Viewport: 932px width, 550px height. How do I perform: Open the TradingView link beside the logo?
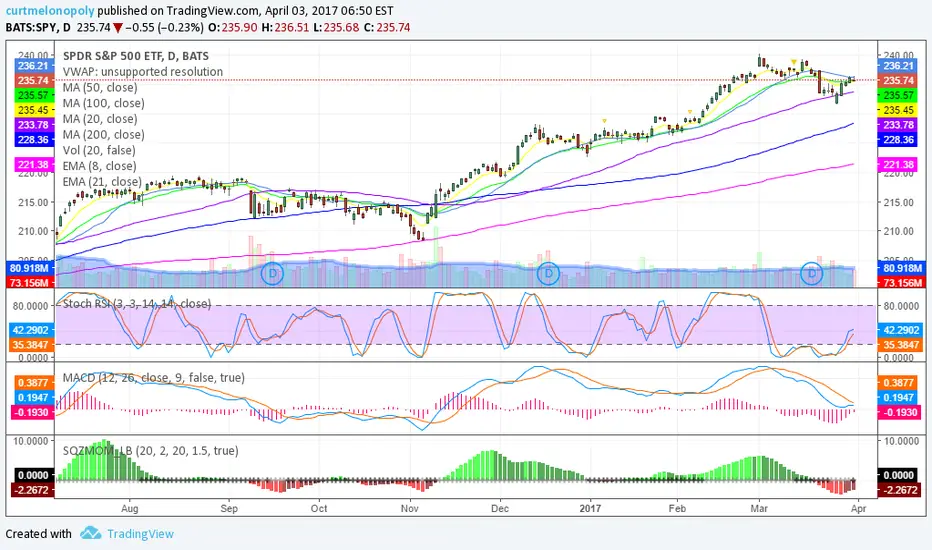tap(140, 534)
